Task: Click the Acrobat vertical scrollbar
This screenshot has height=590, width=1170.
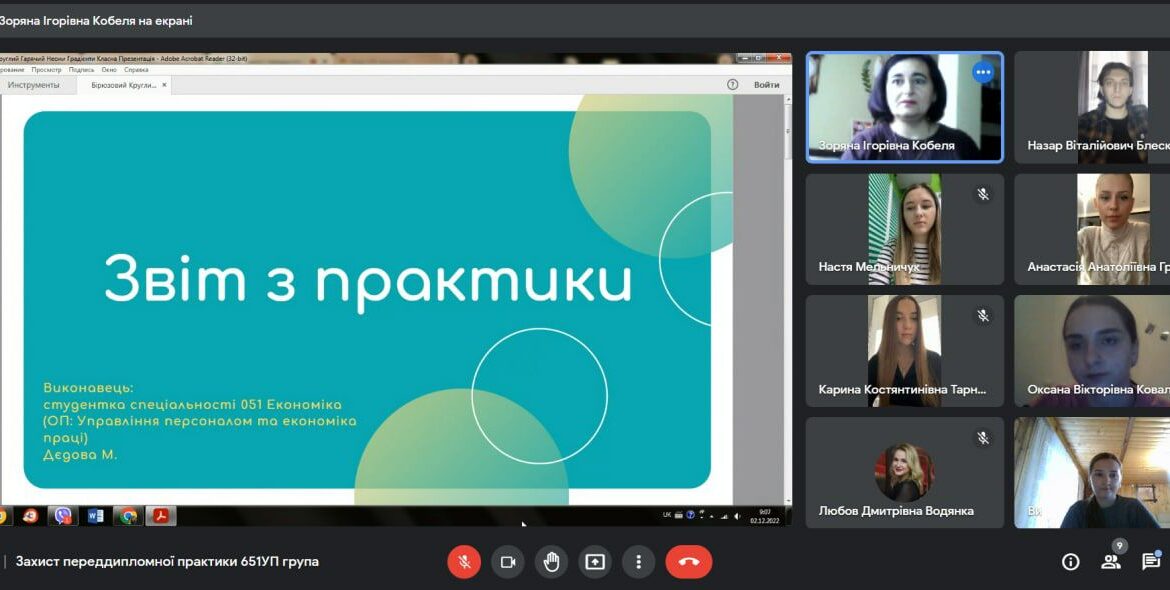Action: (x=787, y=300)
